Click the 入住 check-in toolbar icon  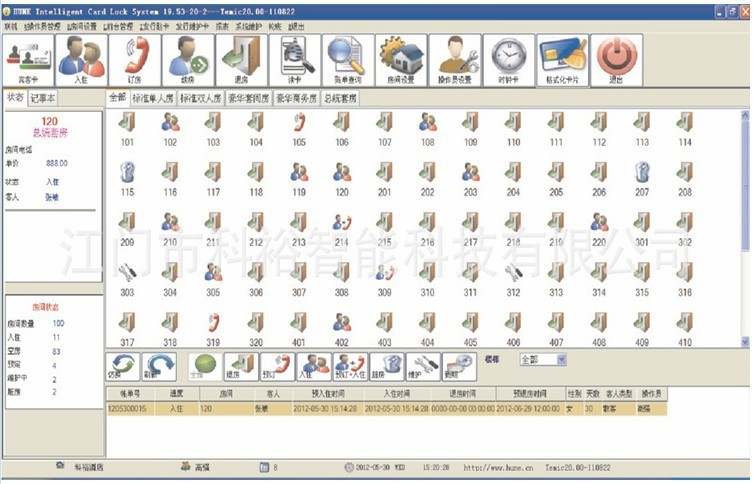click(81, 60)
